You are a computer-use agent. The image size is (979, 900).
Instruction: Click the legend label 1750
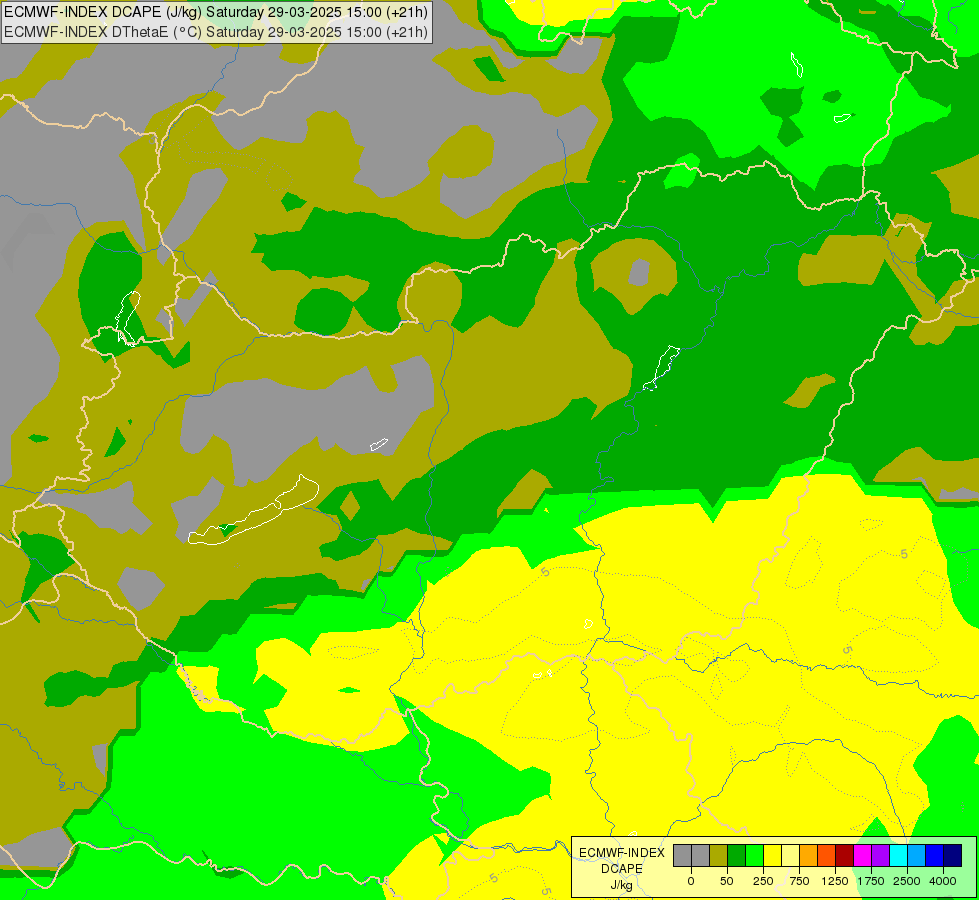click(871, 881)
